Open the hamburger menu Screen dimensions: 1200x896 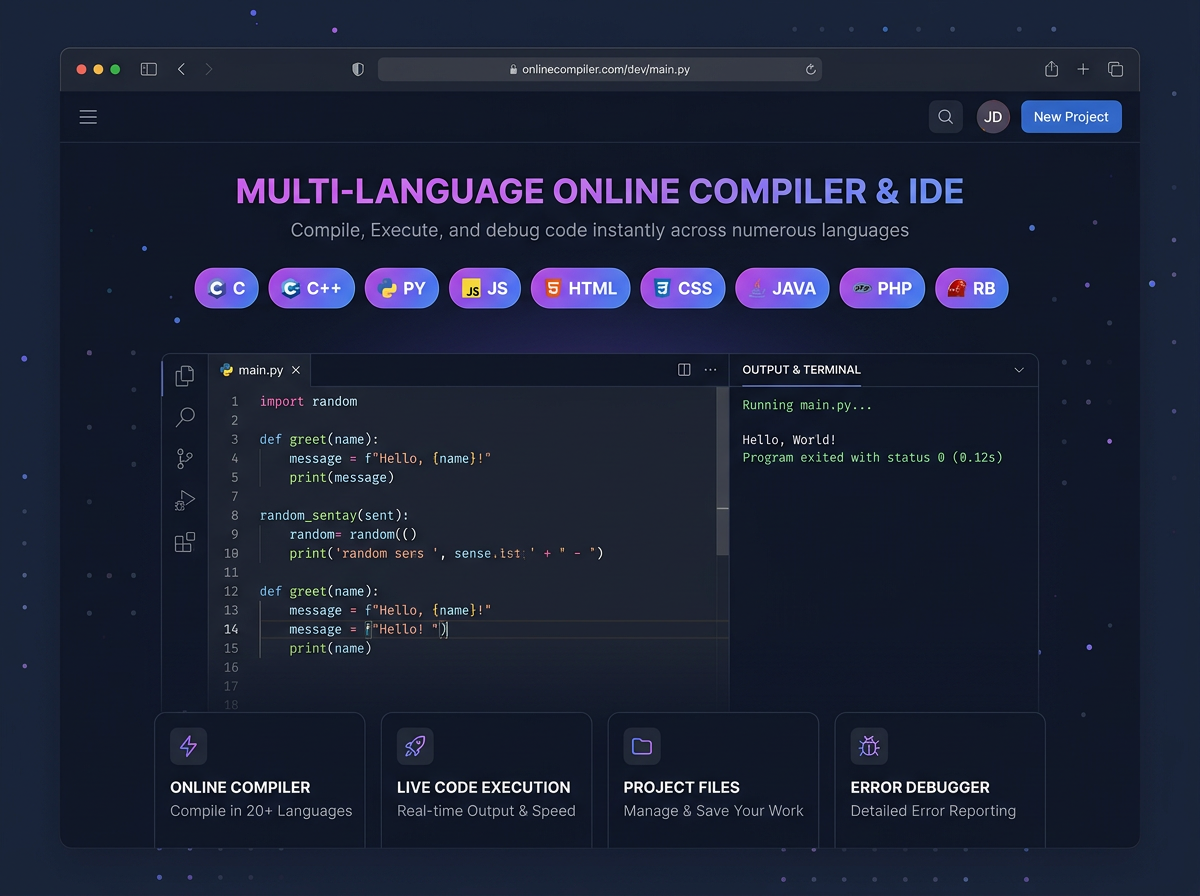88,117
